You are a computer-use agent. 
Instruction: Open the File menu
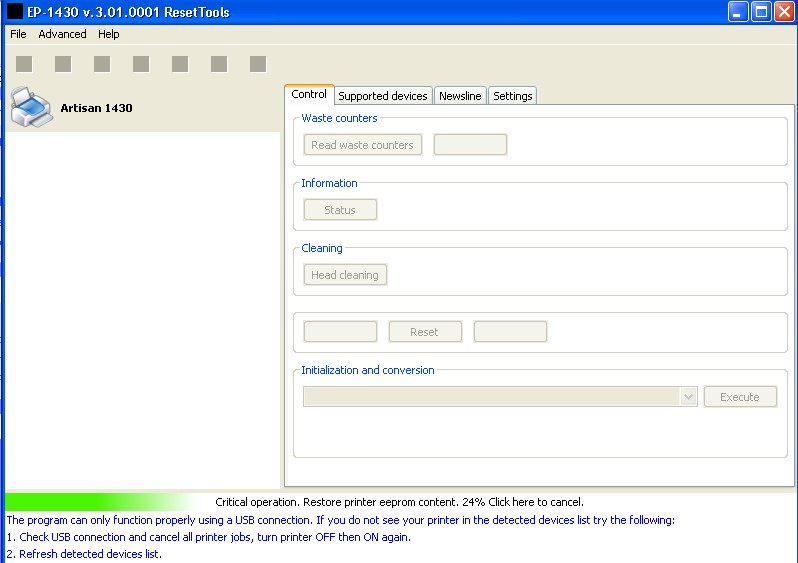pyautogui.click(x=18, y=34)
